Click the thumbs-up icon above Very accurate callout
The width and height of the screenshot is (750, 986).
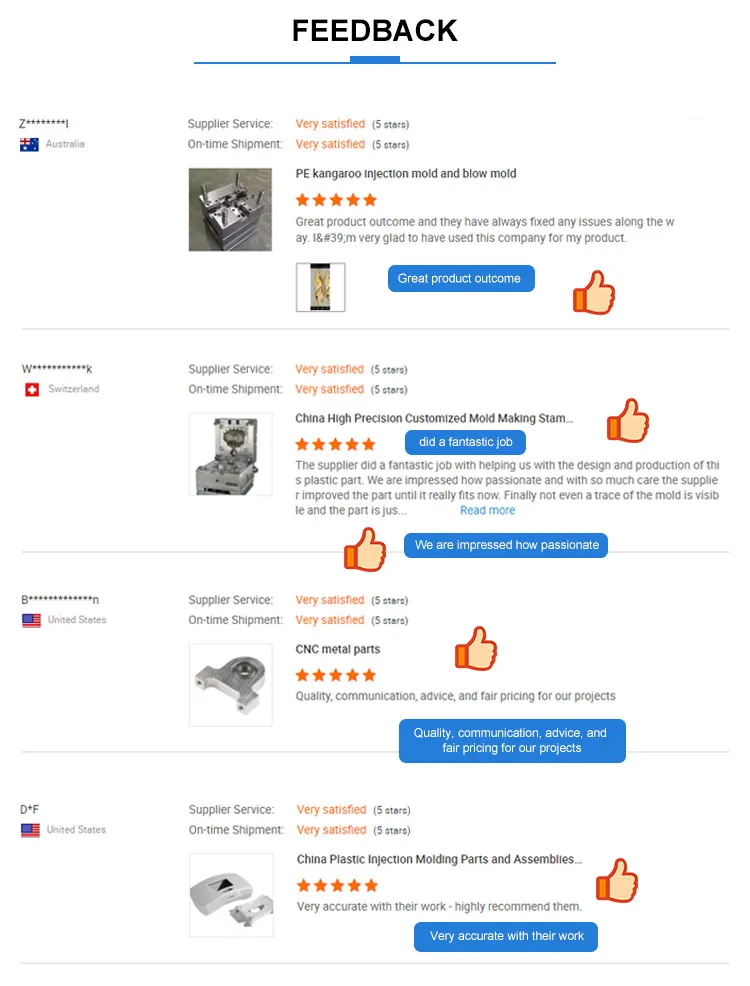[617, 881]
